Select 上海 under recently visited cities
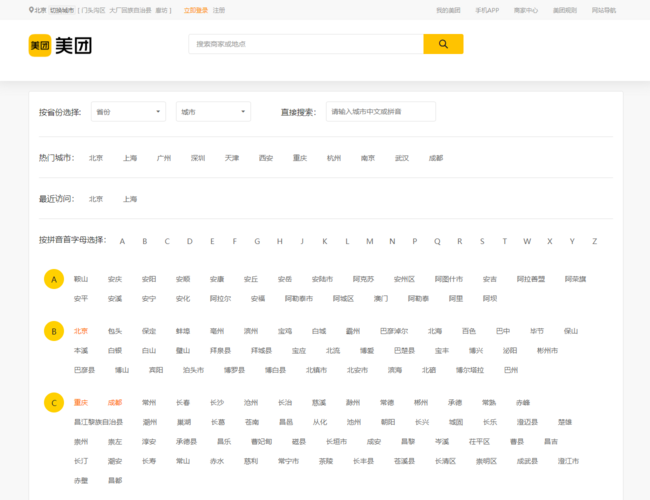 pyautogui.click(x=130, y=199)
